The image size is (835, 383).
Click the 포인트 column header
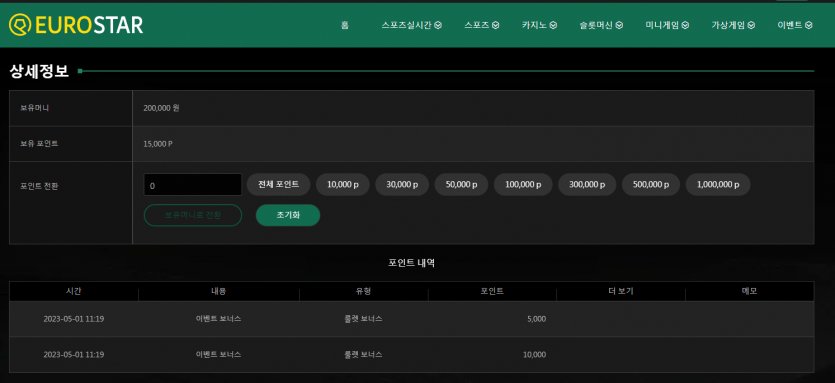point(492,291)
